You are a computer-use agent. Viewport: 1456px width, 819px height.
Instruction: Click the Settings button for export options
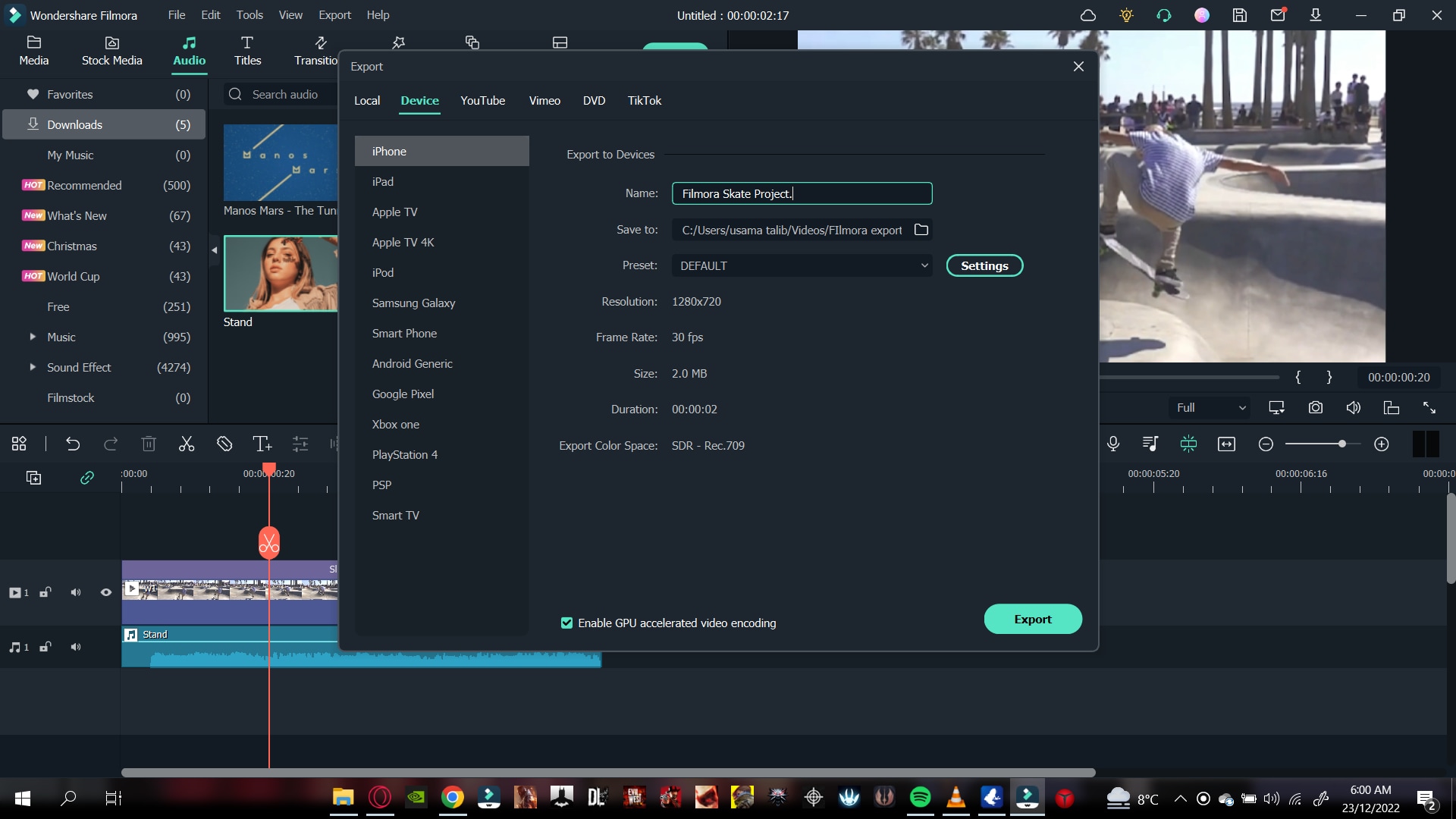point(985,266)
